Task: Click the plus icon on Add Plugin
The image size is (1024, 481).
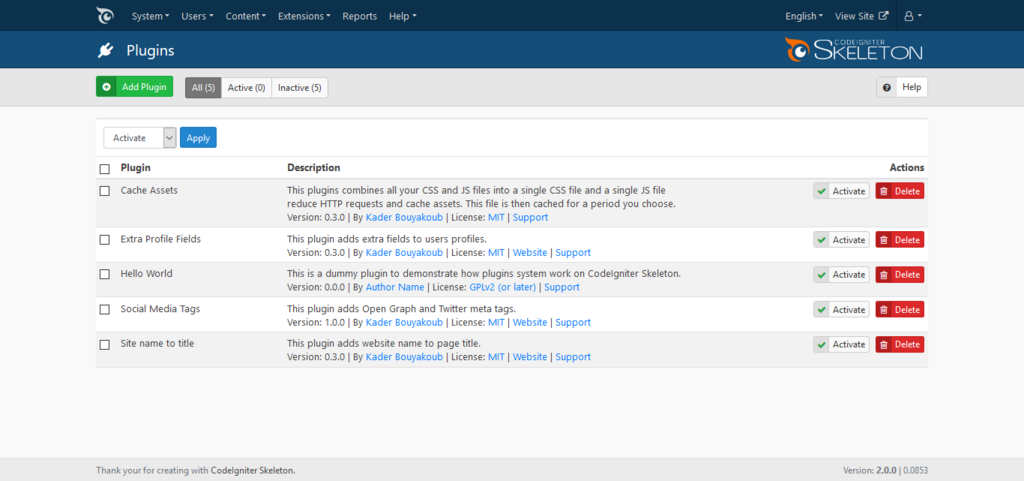Action: (106, 87)
